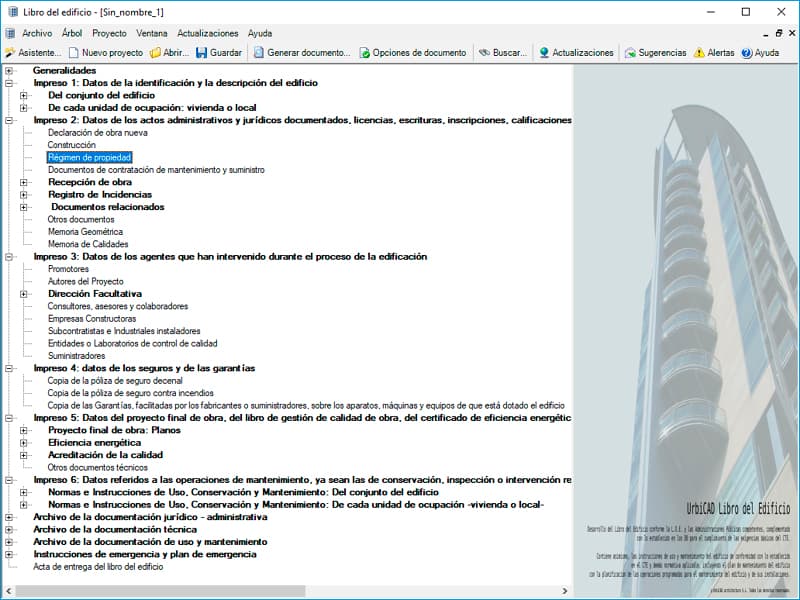Select Construcción tree item
Image resolution: width=800 pixels, height=600 pixels.
click(71, 145)
